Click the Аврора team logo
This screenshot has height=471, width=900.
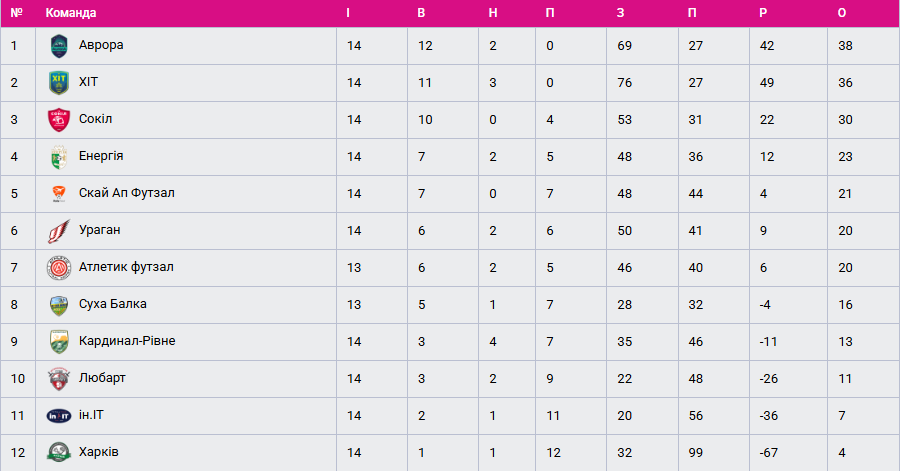click(x=58, y=45)
